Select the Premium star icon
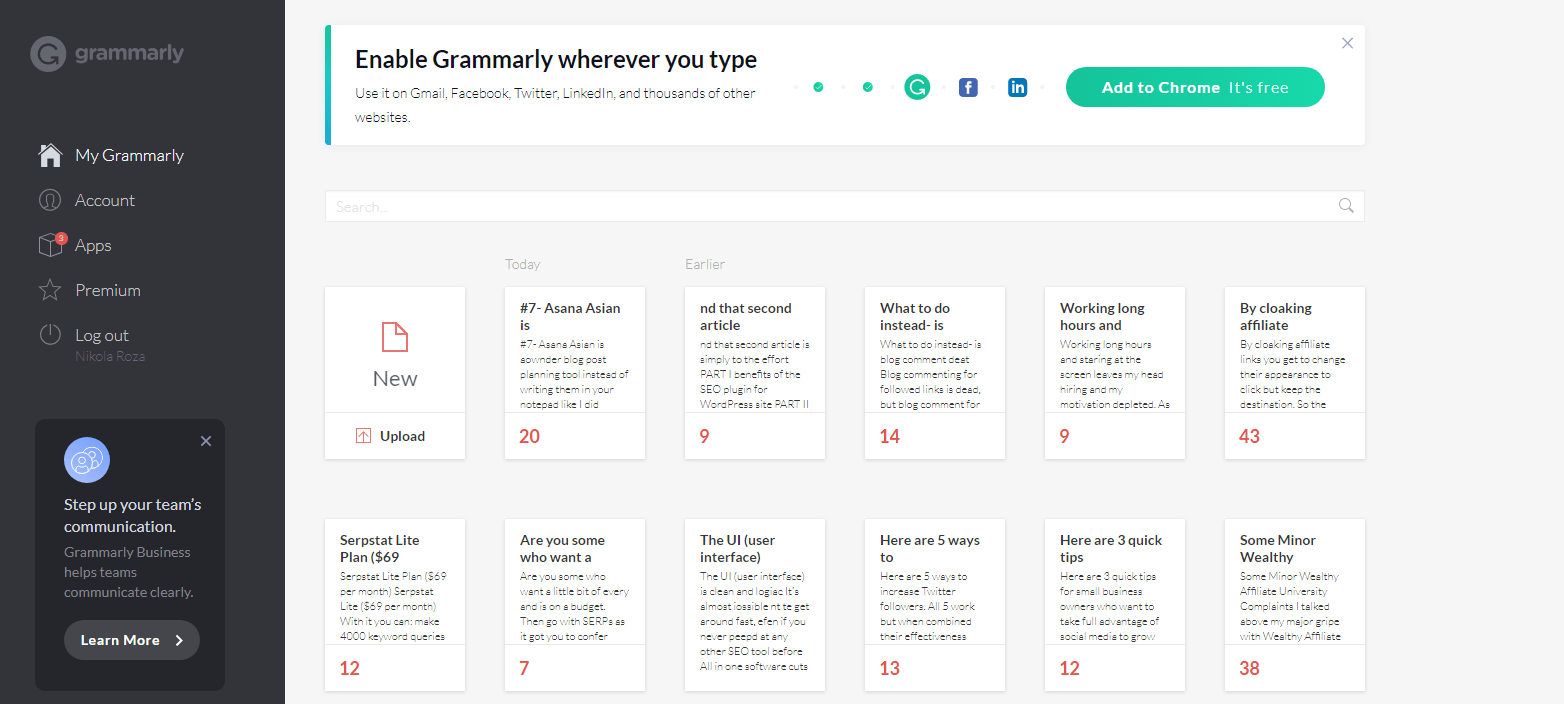The width and height of the screenshot is (1564, 704). [50, 290]
